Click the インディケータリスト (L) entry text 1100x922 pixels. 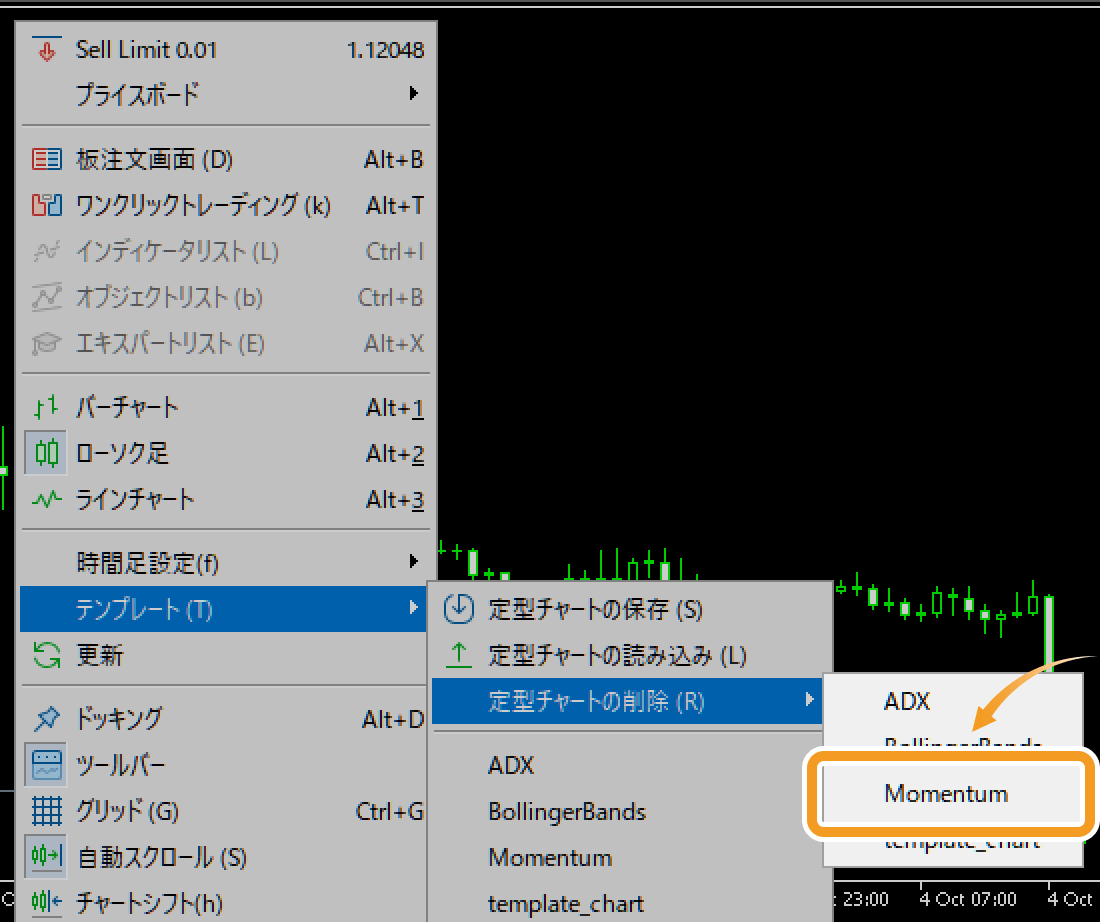[x=177, y=251]
